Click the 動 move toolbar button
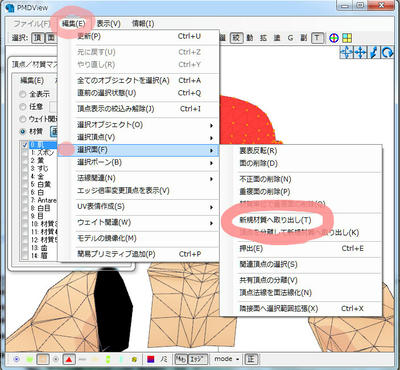This screenshot has width=400, height=370. (x=250, y=38)
